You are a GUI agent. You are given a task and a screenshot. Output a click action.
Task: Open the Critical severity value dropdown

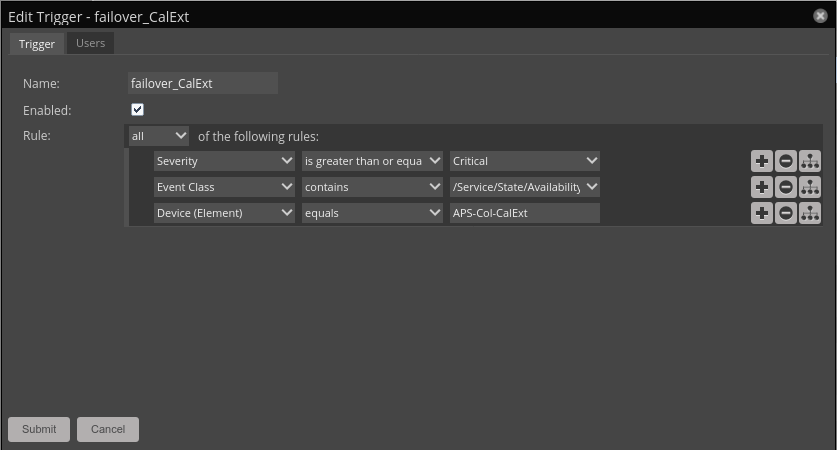click(x=524, y=161)
